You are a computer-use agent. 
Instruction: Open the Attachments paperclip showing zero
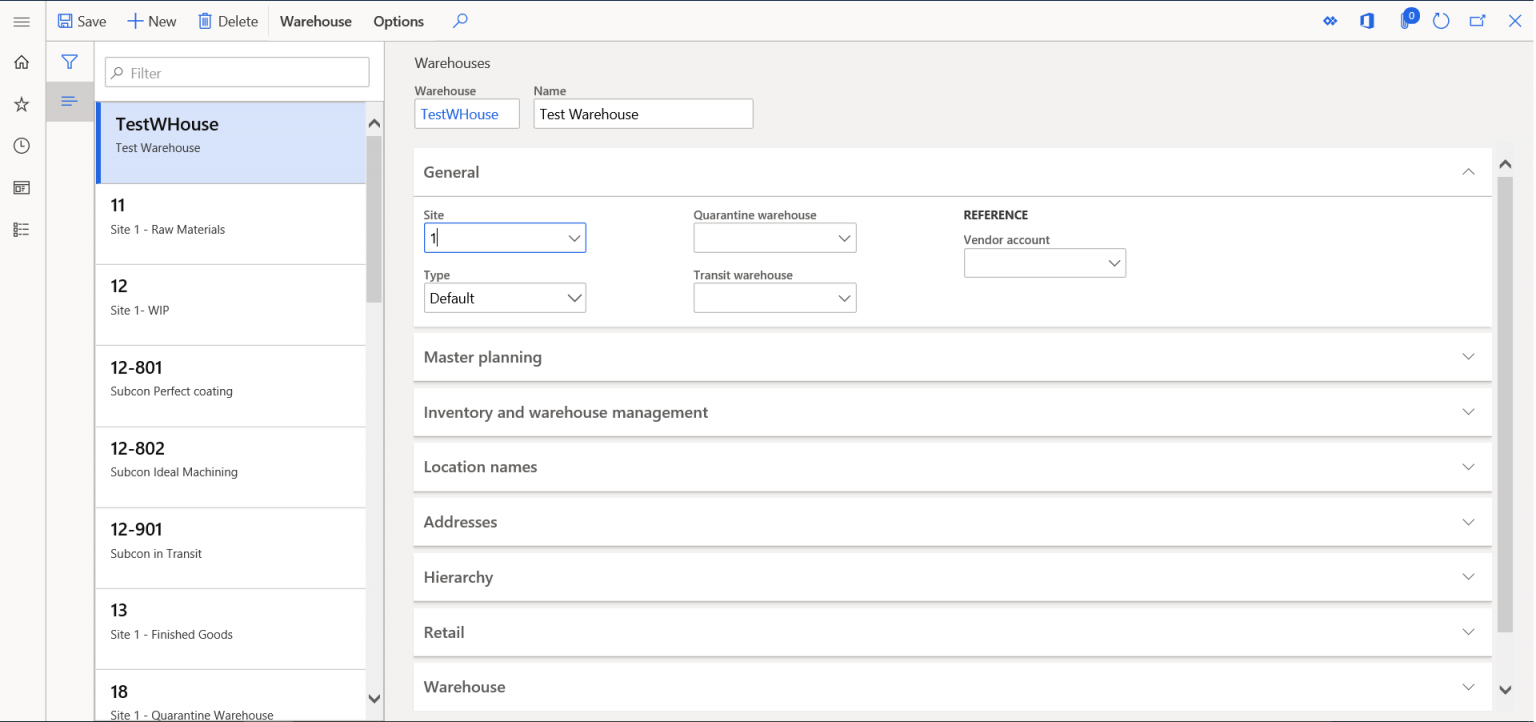pos(1405,20)
